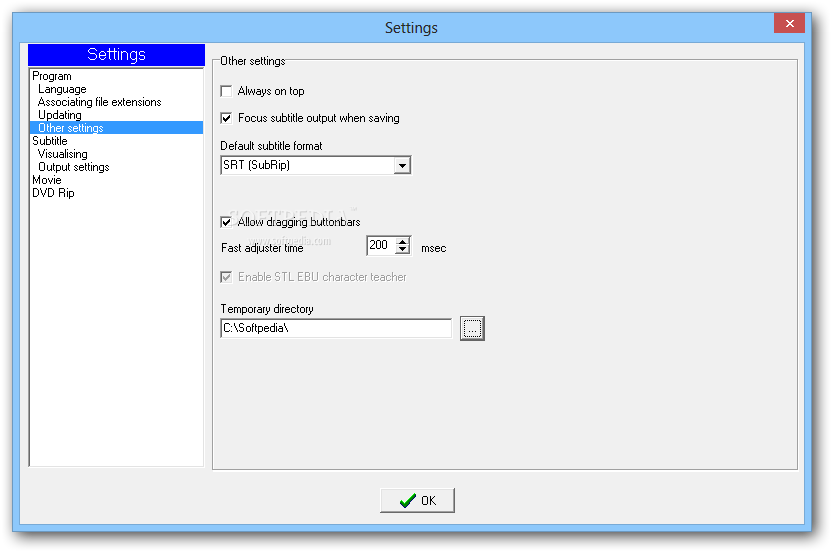
Task: Open the Default subtitle format dropdown
Action: 402,166
